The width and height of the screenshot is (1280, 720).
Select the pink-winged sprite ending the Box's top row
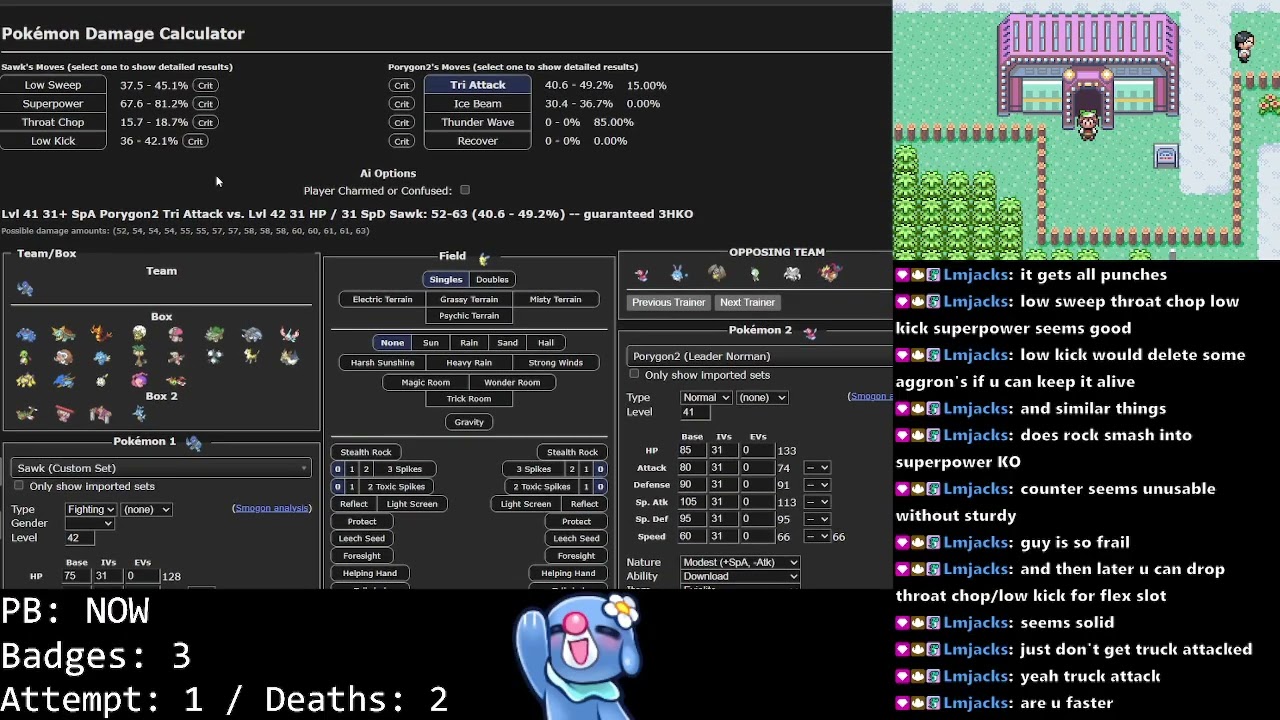[x=289, y=334]
